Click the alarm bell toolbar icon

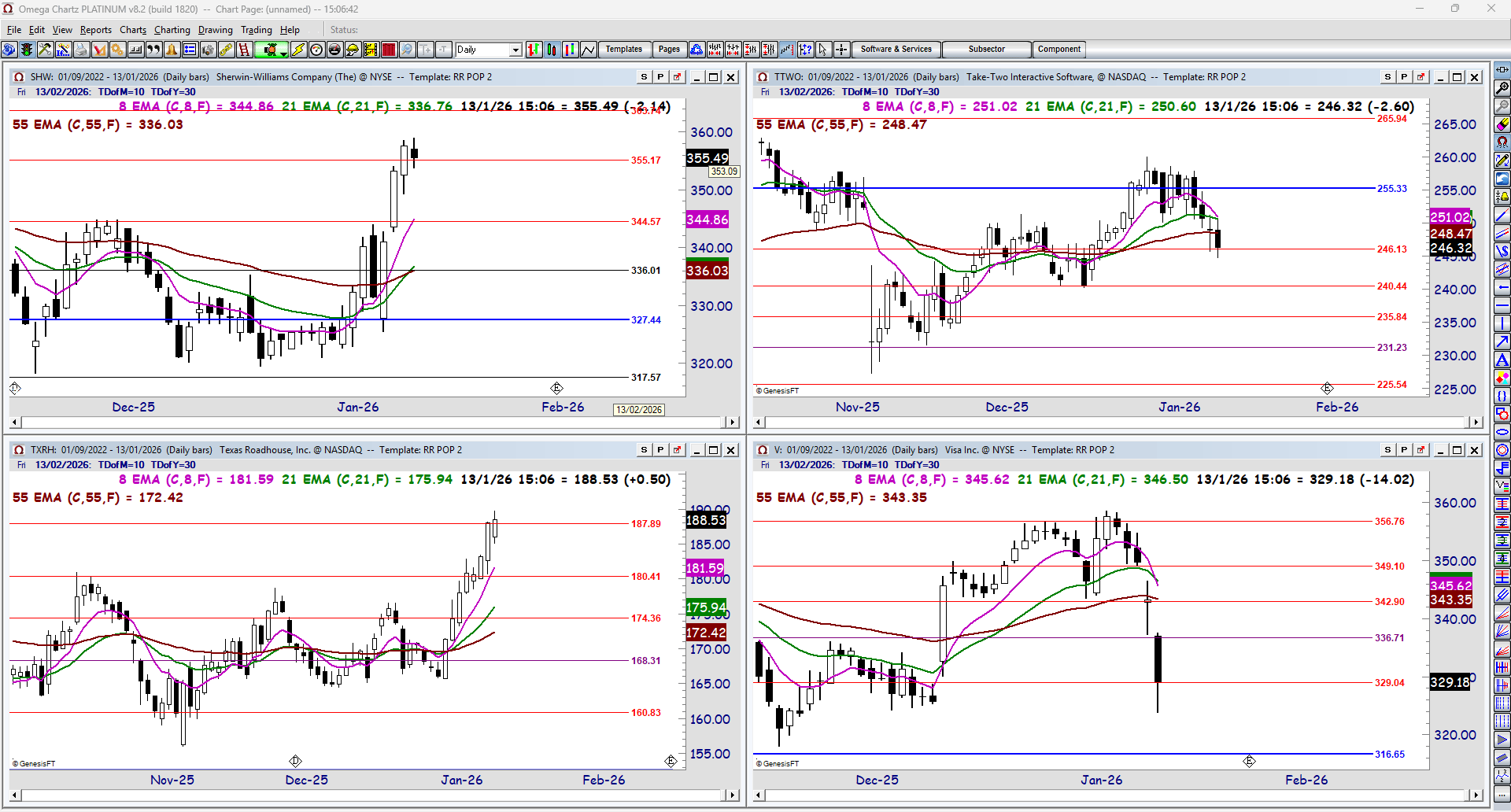[x=172, y=50]
